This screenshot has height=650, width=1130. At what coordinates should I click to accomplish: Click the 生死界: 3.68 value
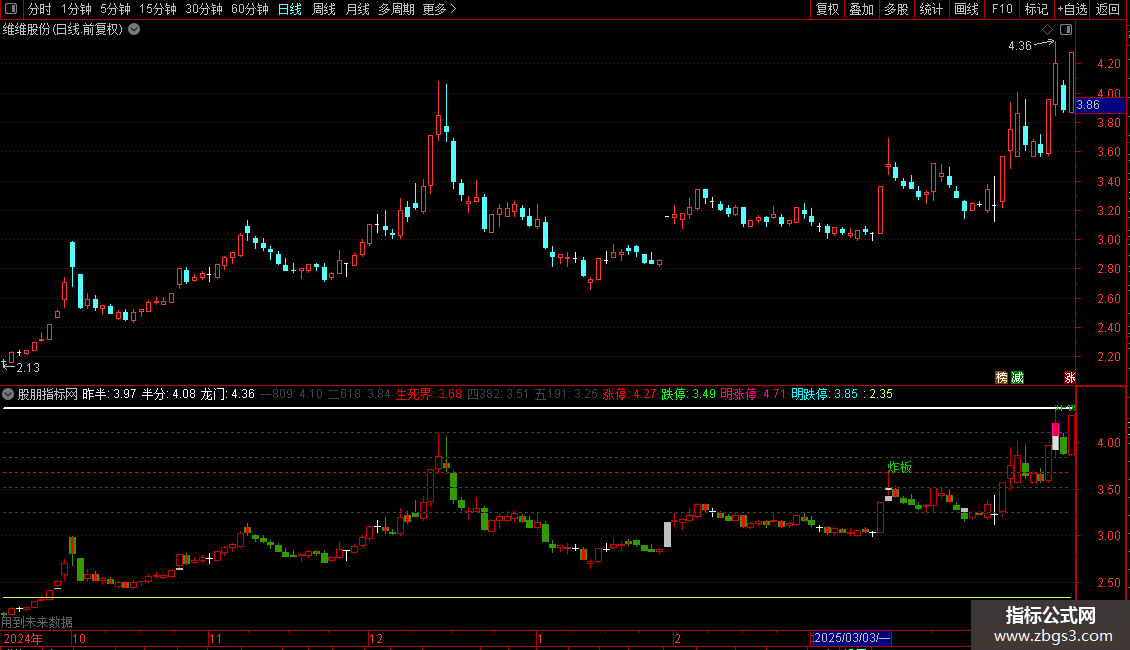click(x=429, y=394)
